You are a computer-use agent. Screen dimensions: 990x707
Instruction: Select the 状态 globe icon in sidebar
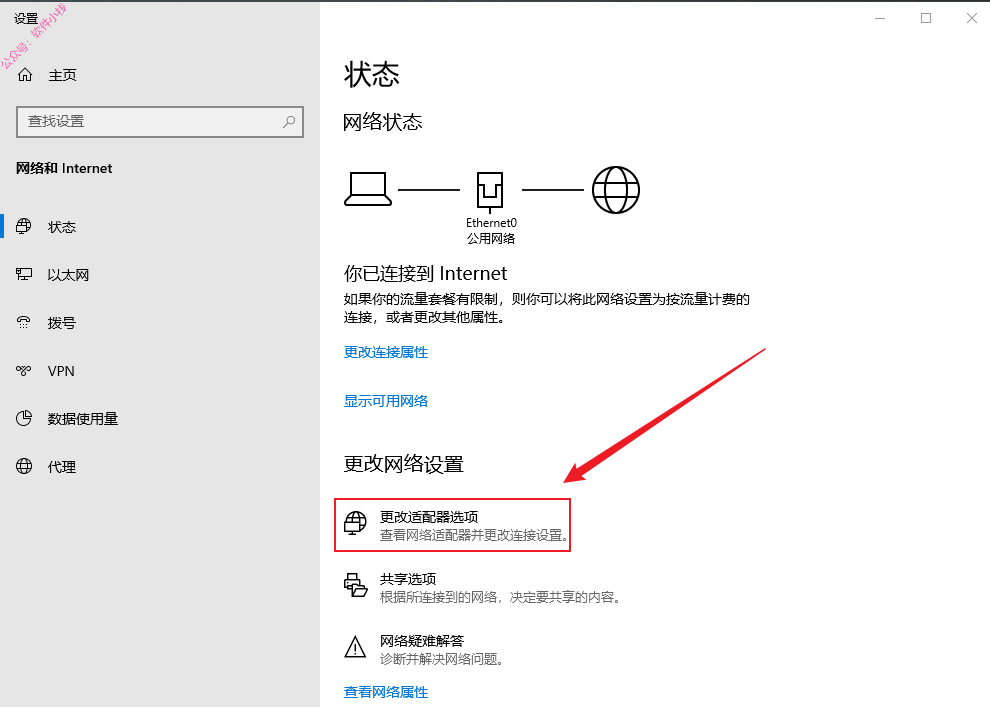[x=23, y=226]
